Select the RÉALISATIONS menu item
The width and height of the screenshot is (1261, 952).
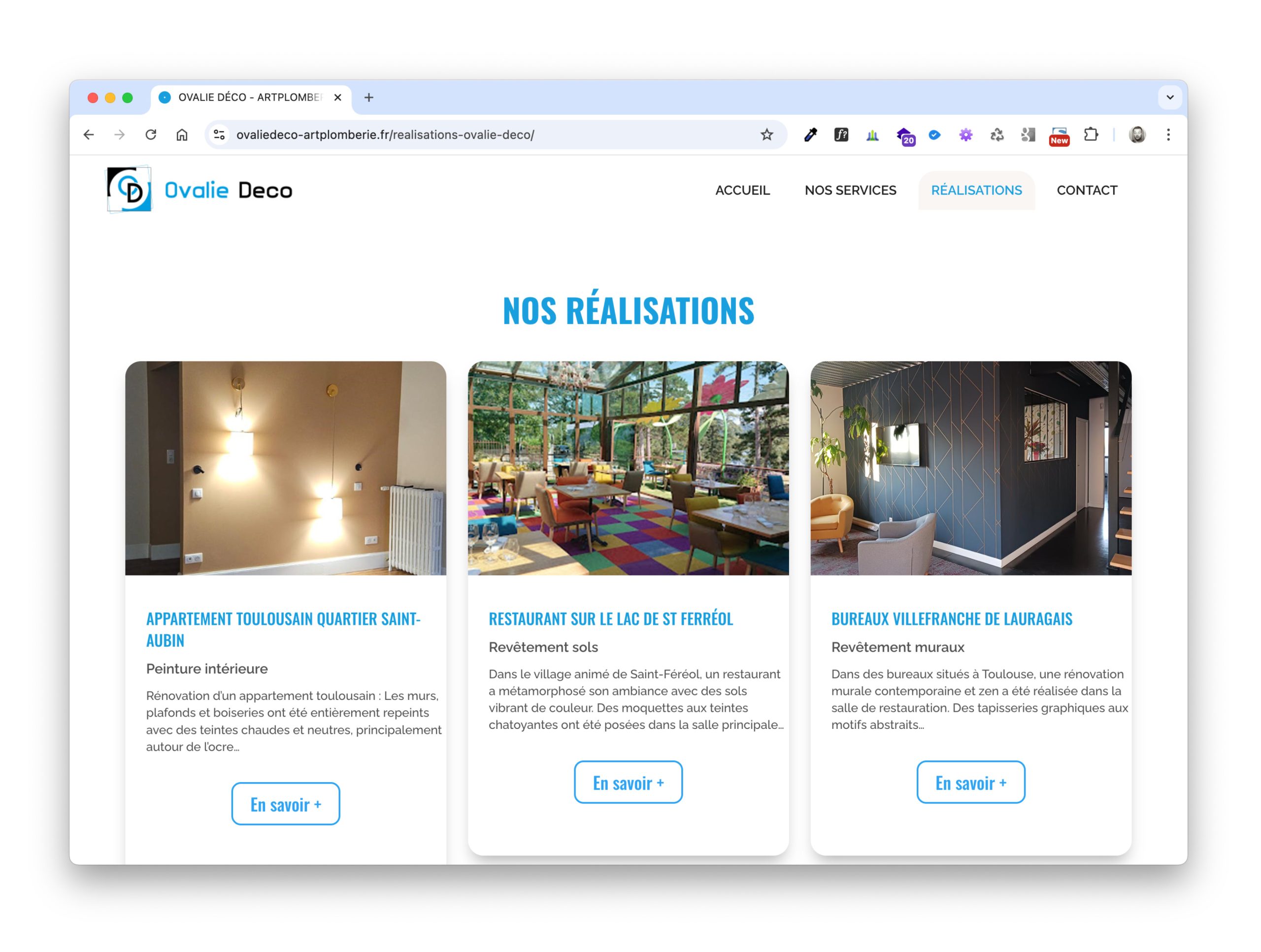976,191
